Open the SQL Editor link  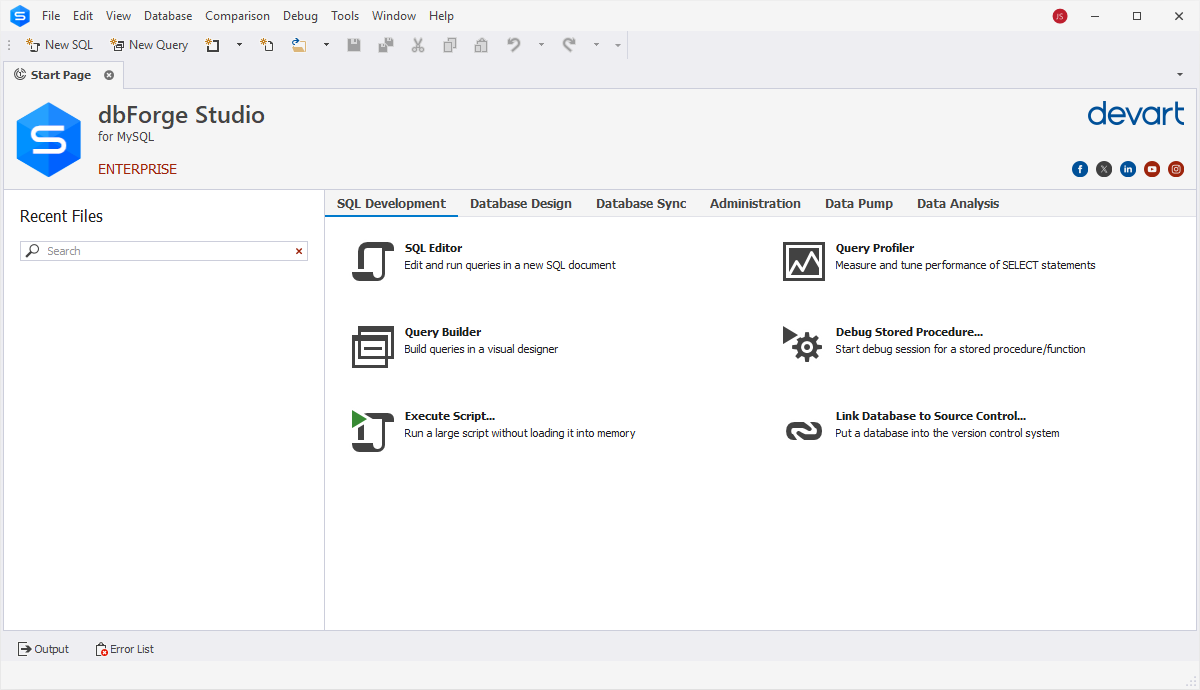pos(433,248)
